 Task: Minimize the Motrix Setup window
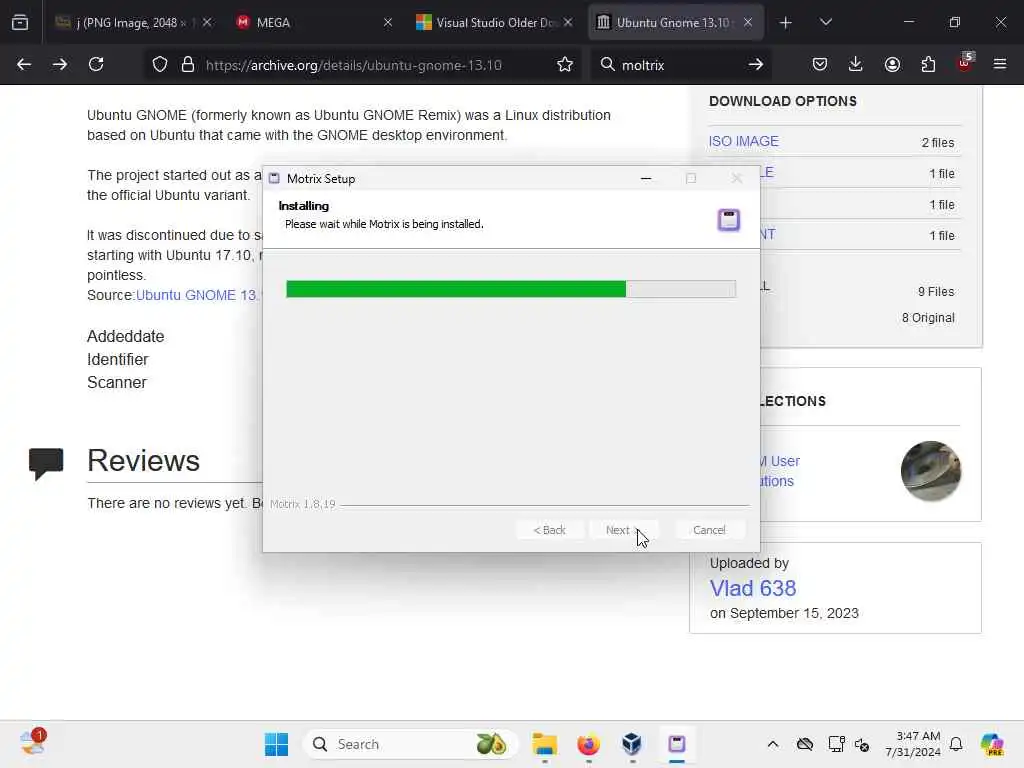click(x=646, y=178)
